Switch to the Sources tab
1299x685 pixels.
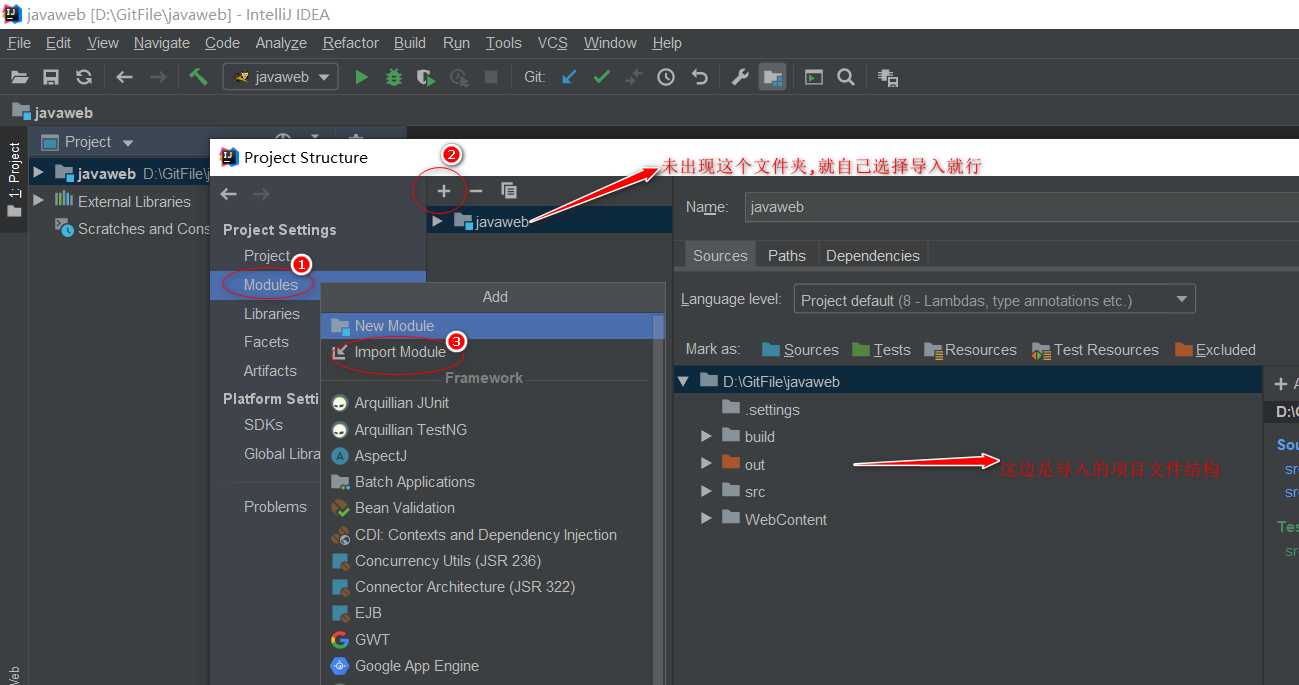point(720,255)
